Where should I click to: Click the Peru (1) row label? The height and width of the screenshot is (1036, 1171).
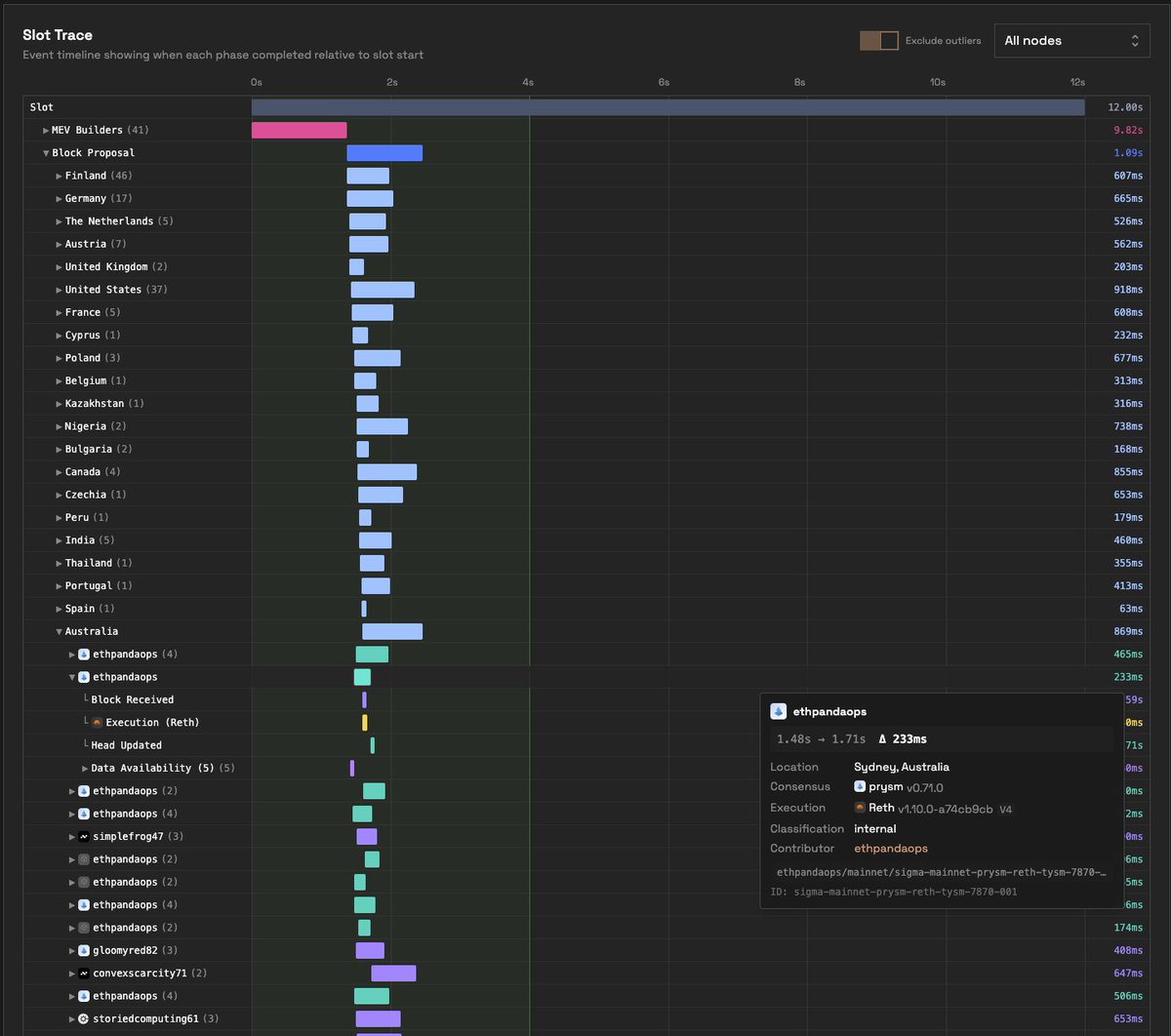pyautogui.click(x=87, y=518)
